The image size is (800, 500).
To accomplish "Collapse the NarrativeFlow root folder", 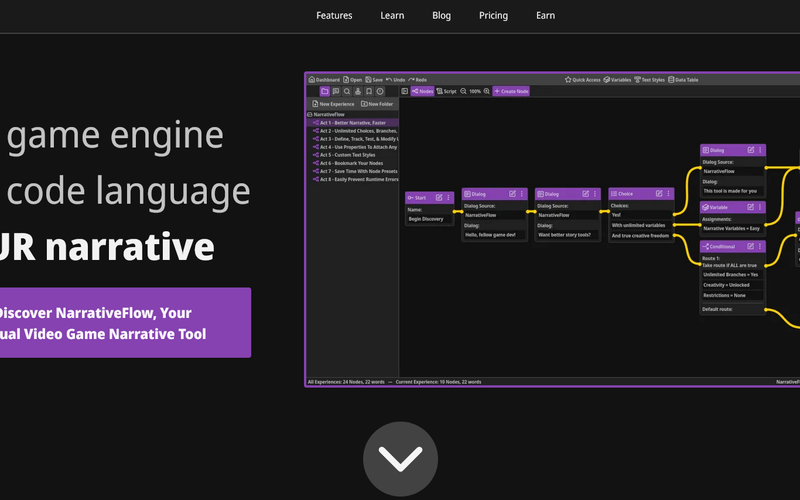I will pyautogui.click(x=310, y=114).
